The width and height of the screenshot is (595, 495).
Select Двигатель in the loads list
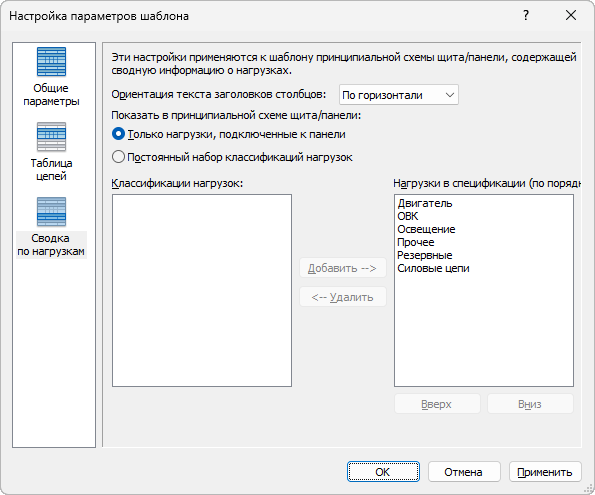[x=425, y=203]
